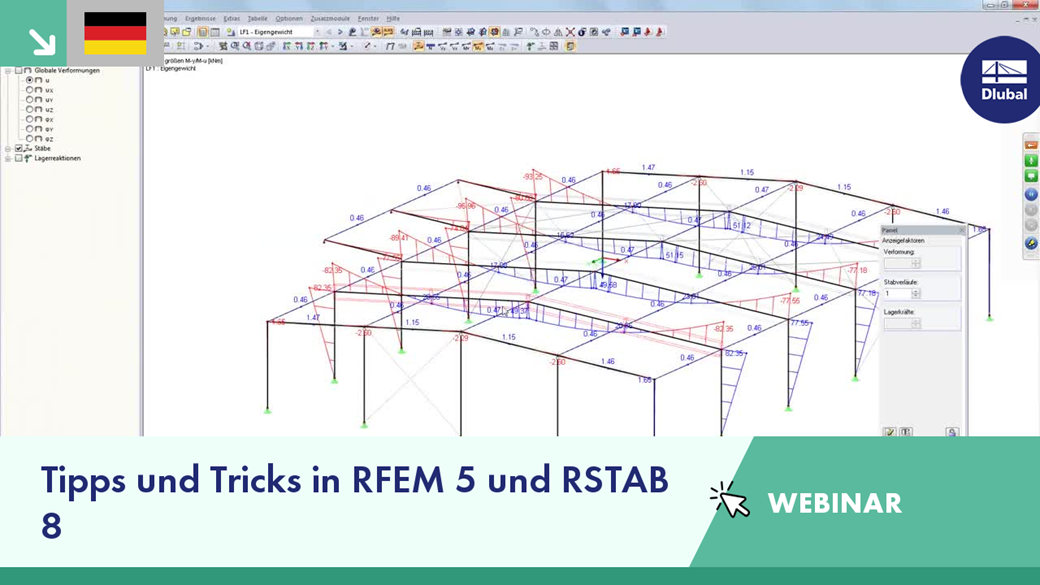This screenshot has height=585, width=1040.
Task: Click the Dlubal logo badge
Action: [x=1003, y=80]
